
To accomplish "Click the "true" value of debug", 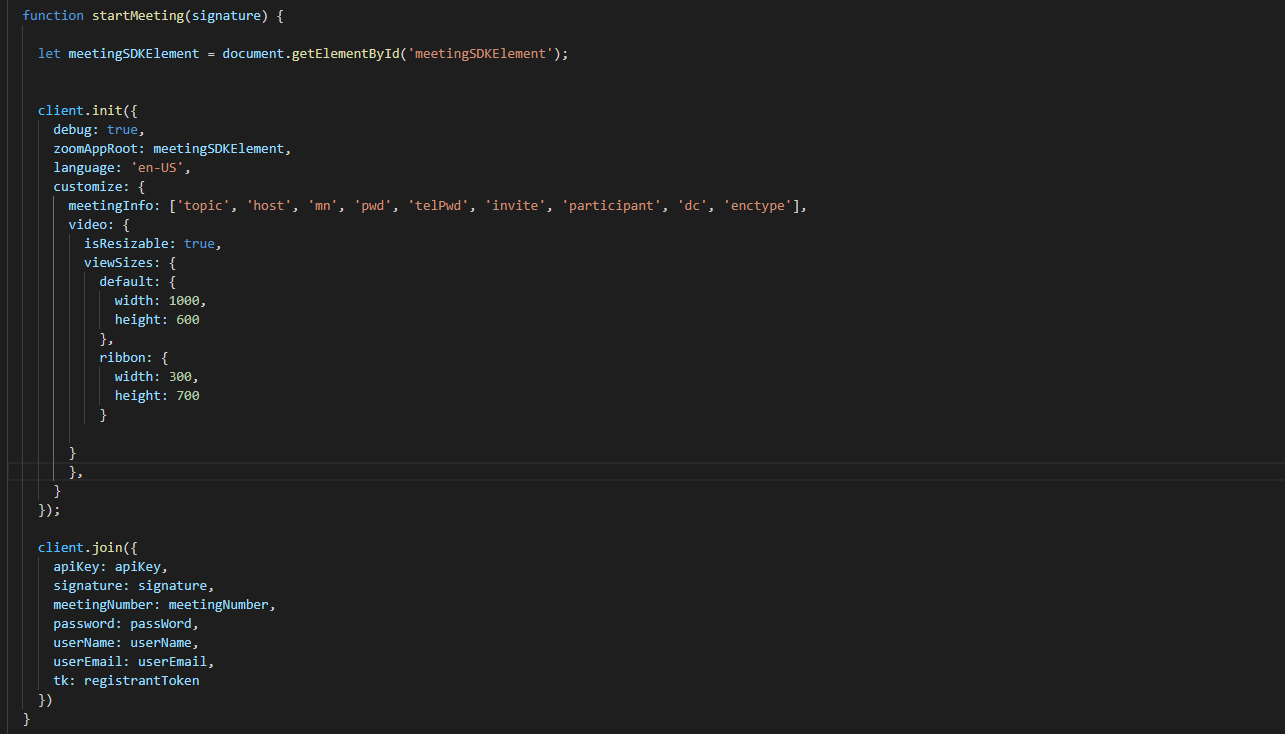I will pos(122,130).
